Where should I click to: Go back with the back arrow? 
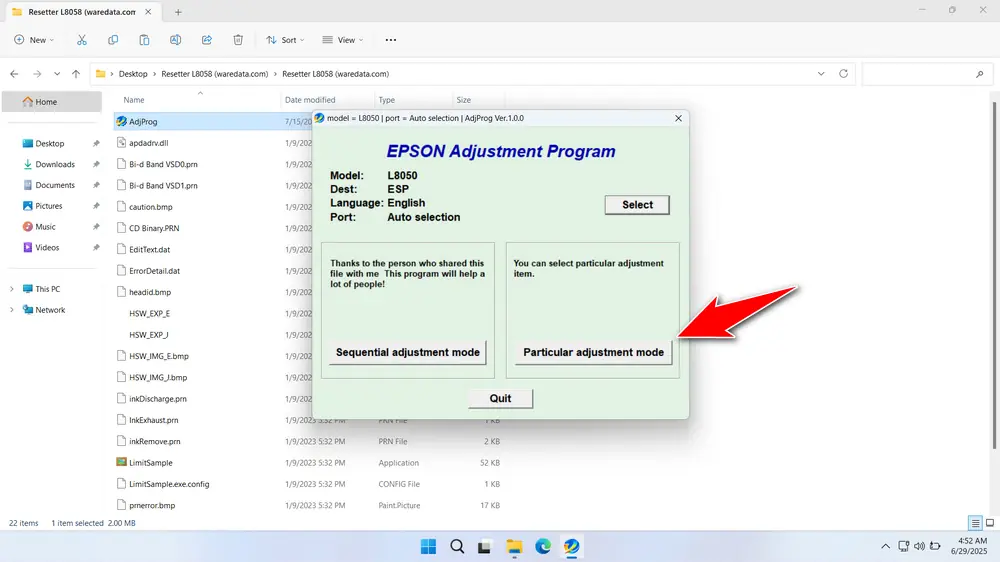[14, 74]
